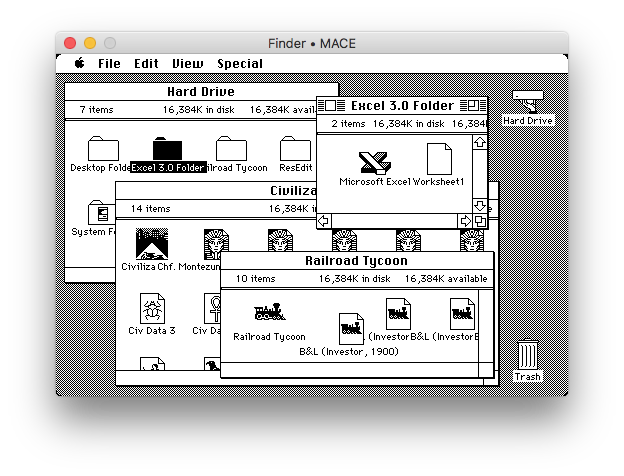This screenshot has height=476, width=624.
Task: Select the Civilization city skyline icon
Action: click(152, 244)
